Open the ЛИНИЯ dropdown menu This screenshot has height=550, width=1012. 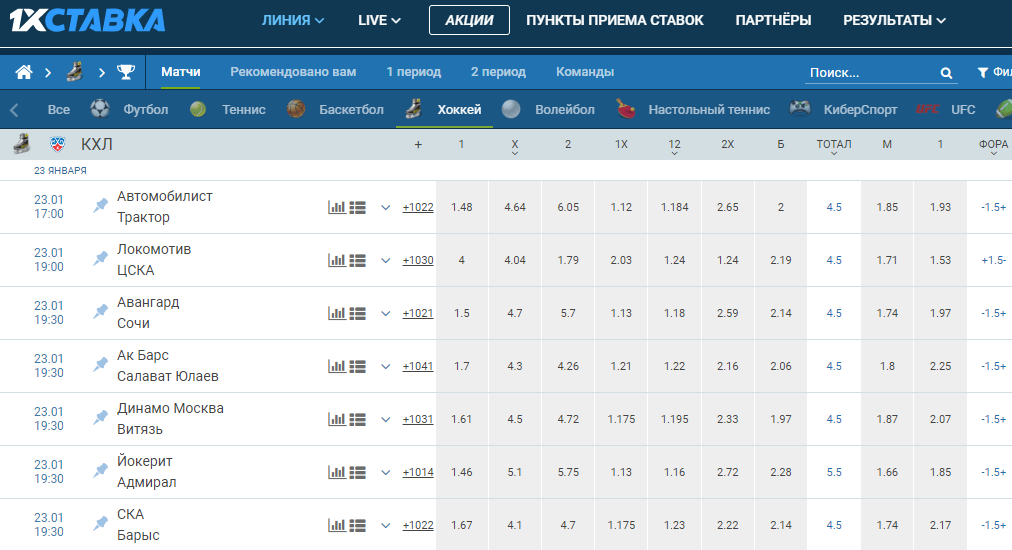point(292,20)
